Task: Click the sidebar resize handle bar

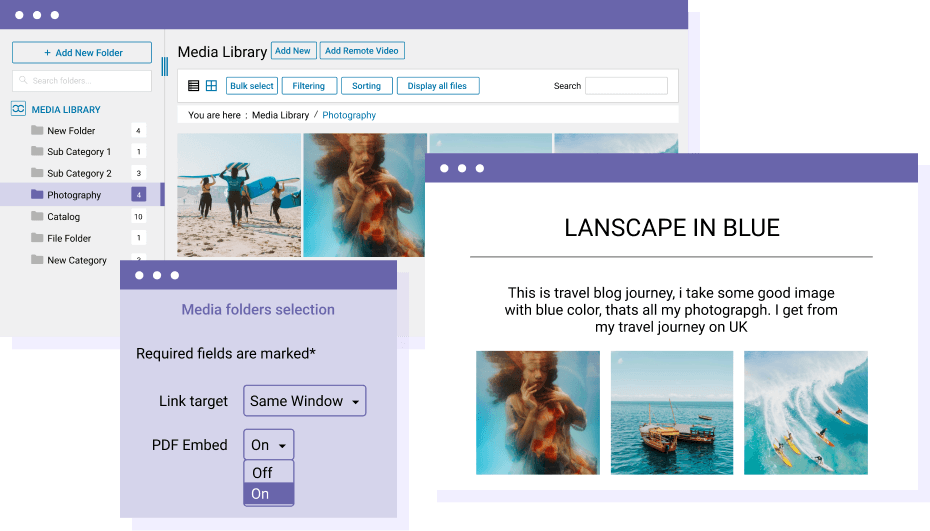Action: click(x=164, y=66)
